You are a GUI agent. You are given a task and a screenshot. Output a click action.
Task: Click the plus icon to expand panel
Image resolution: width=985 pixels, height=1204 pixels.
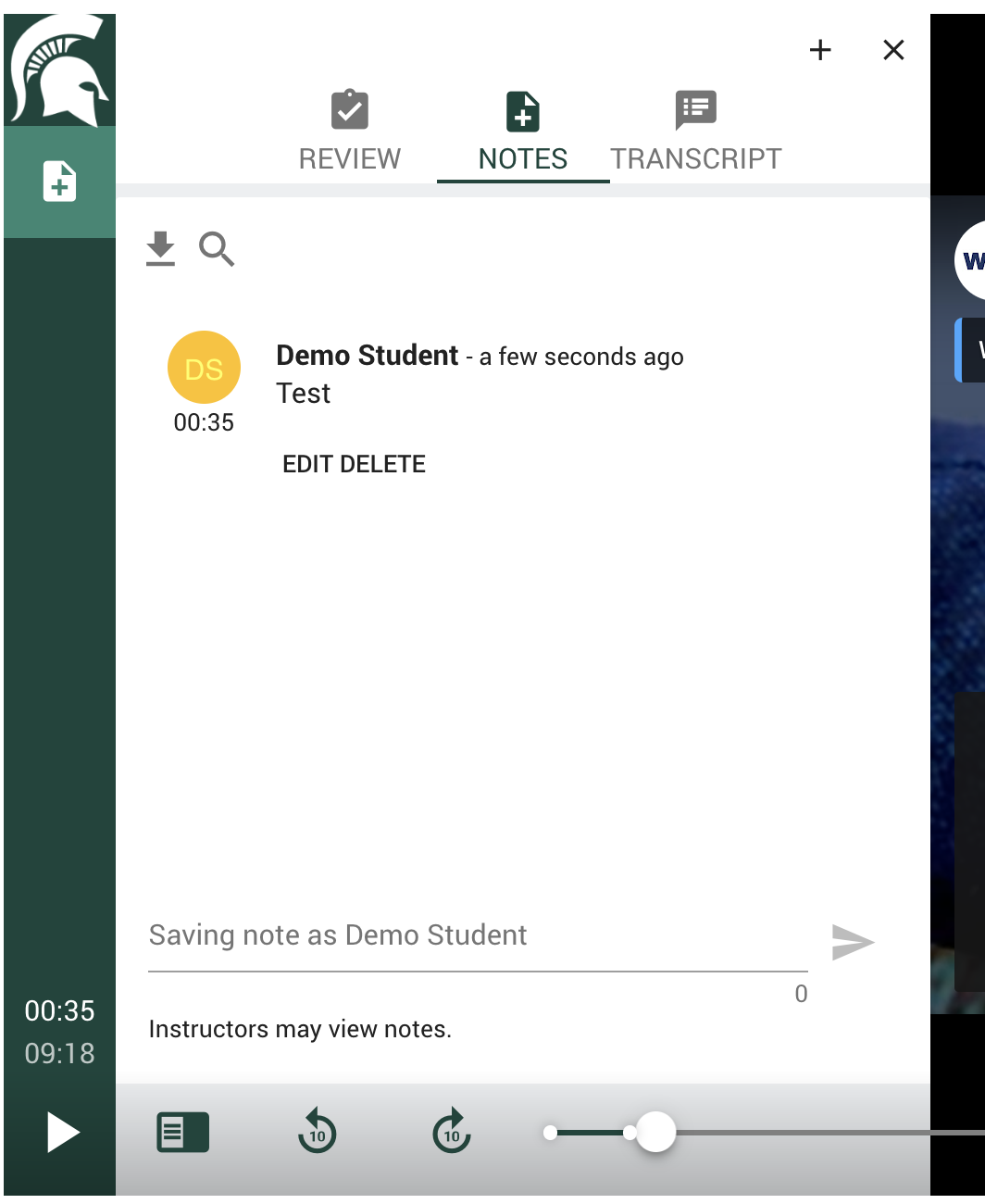tap(820, 50)
